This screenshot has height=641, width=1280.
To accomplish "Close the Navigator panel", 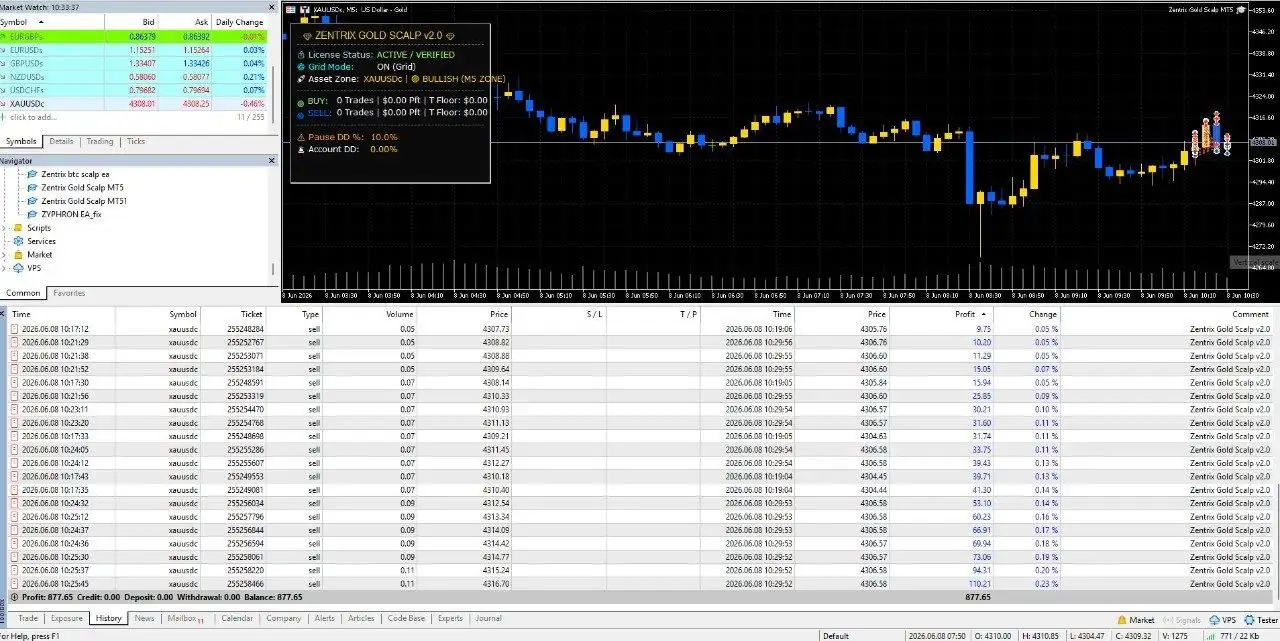I will click(x=271, y=160).
